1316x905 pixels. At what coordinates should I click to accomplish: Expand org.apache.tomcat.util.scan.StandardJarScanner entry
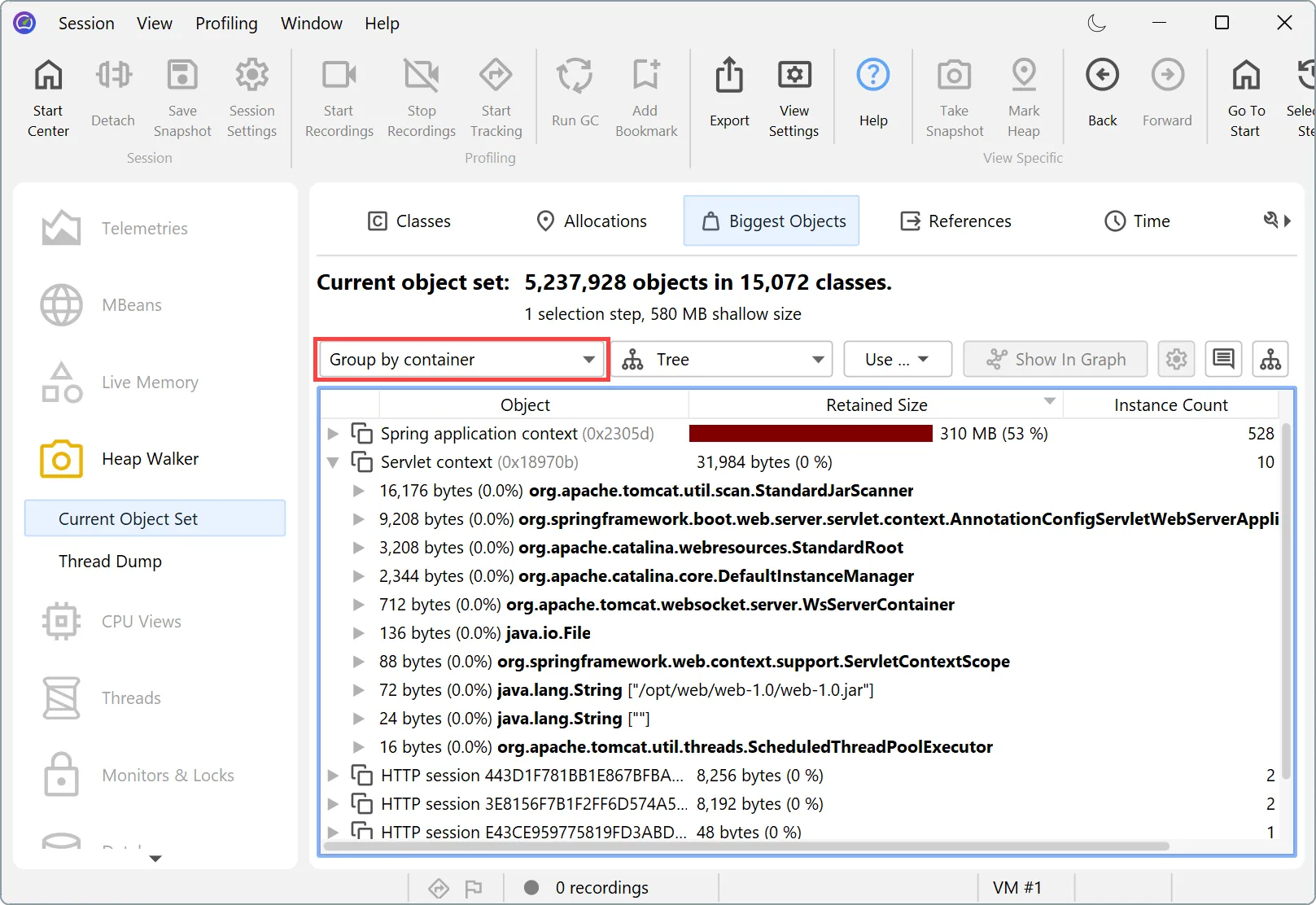358,491
